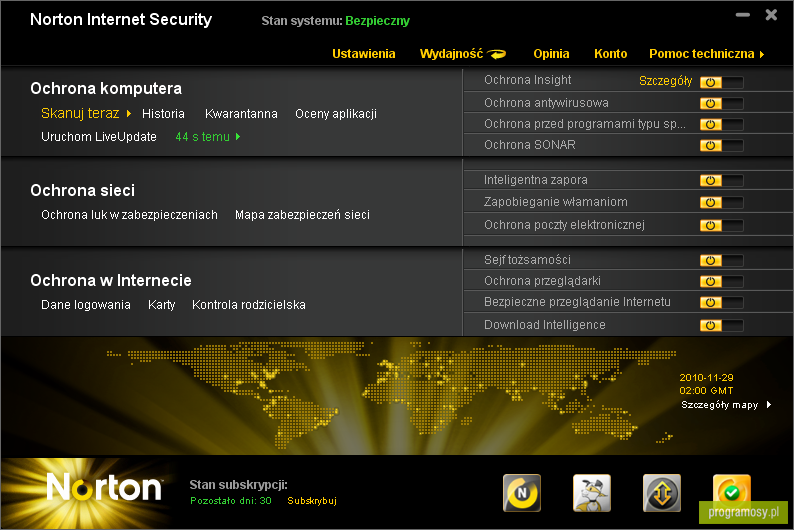Click the Wydajność swoosh arrow icon

(x=496, y=54)
